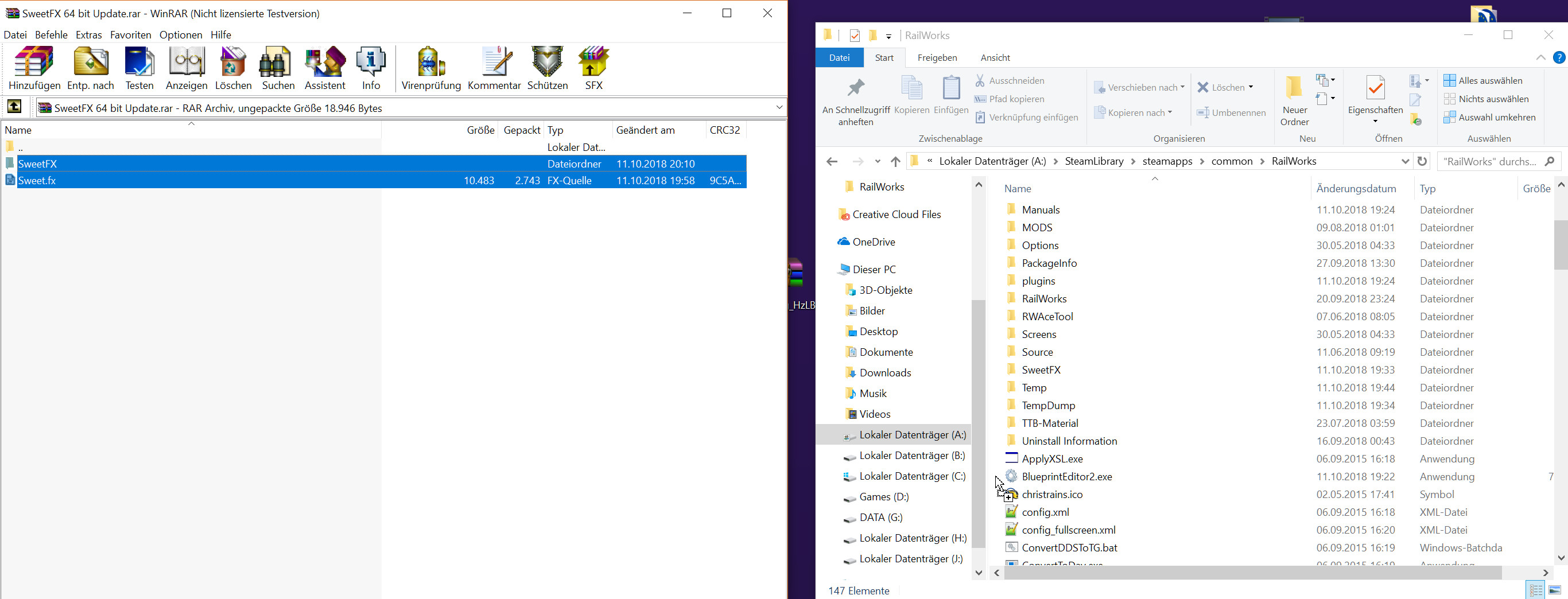Click steamapps in the address breadcrumb
The width and height of the screenshot is (1568, 599).
click(x=1166, y=161)
